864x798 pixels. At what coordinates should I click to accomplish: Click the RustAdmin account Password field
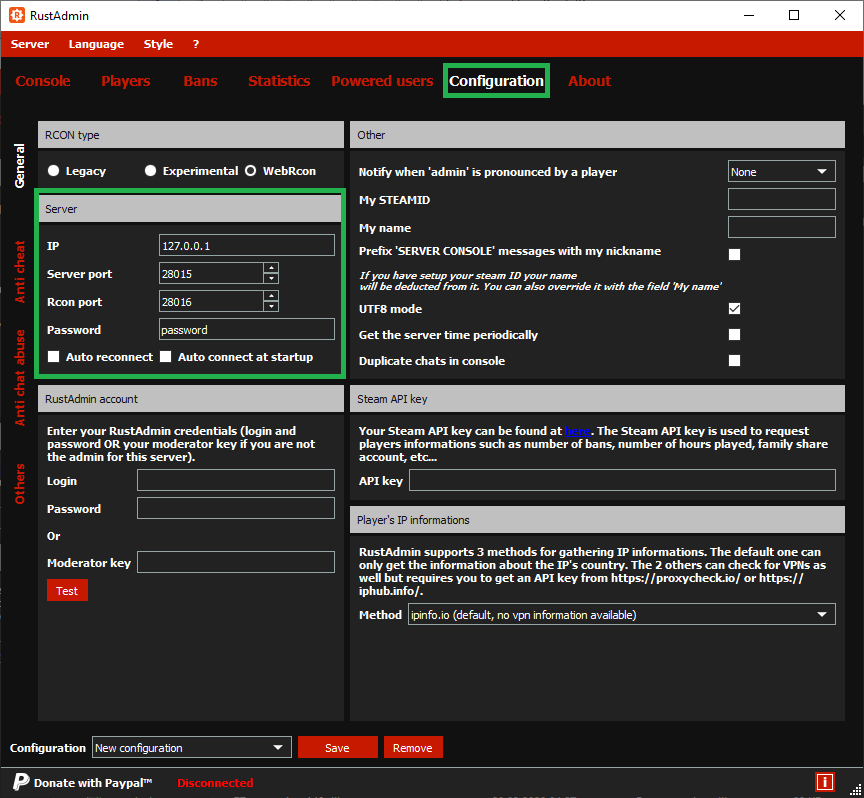(x=235, y=508)
